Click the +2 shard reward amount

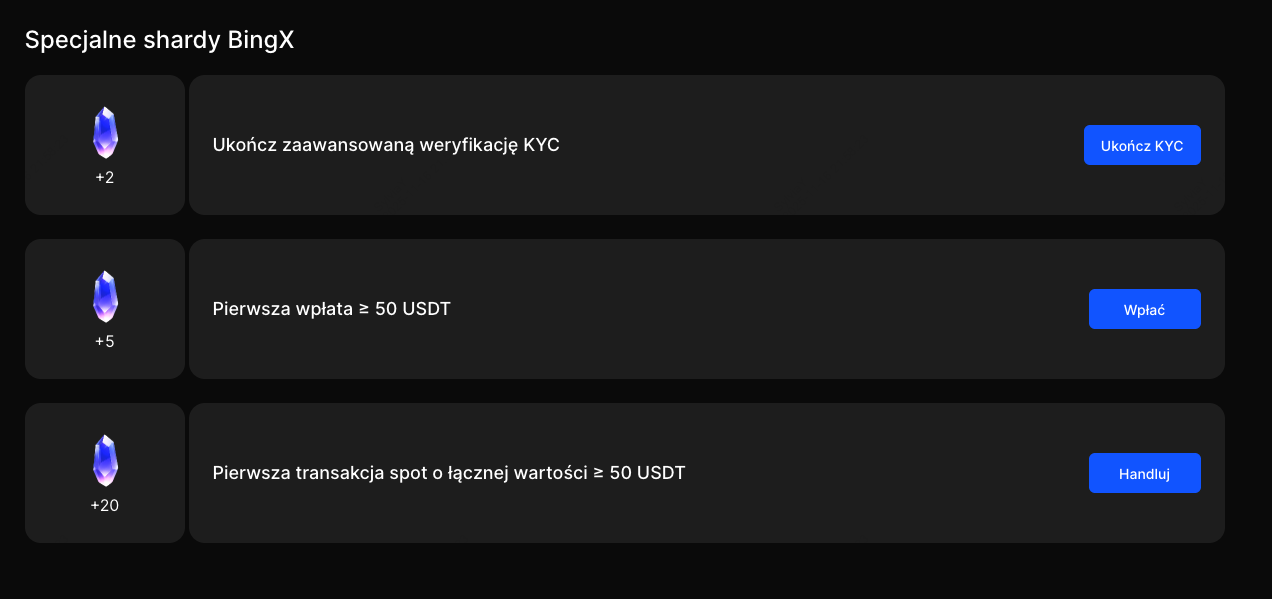(105, 178)
